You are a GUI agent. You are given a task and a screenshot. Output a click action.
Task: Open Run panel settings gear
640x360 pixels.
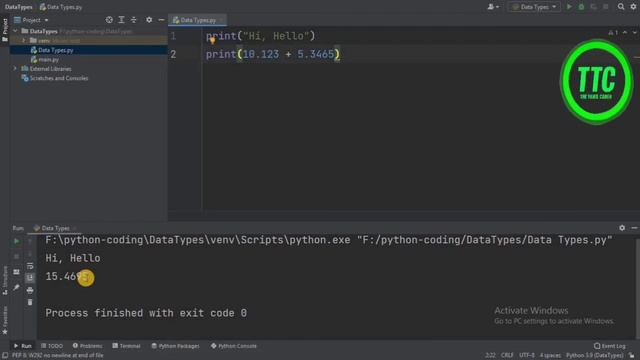point(622,228)
